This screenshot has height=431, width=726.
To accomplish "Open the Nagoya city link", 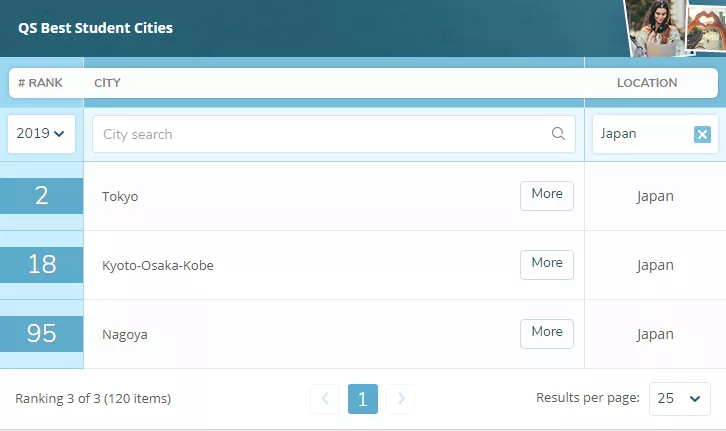I will (x=125, y=335).
